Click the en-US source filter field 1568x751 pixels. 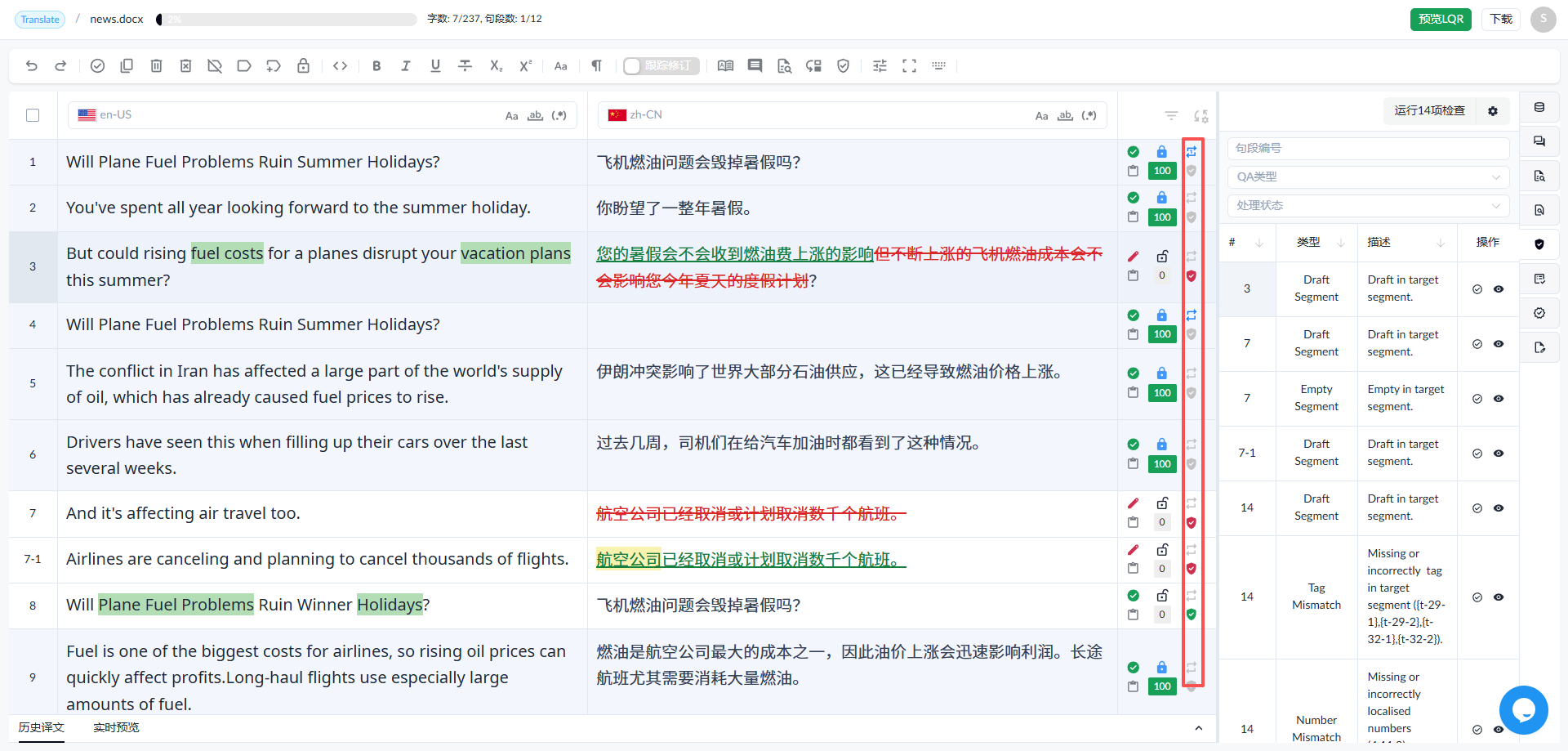coord(323,115)
